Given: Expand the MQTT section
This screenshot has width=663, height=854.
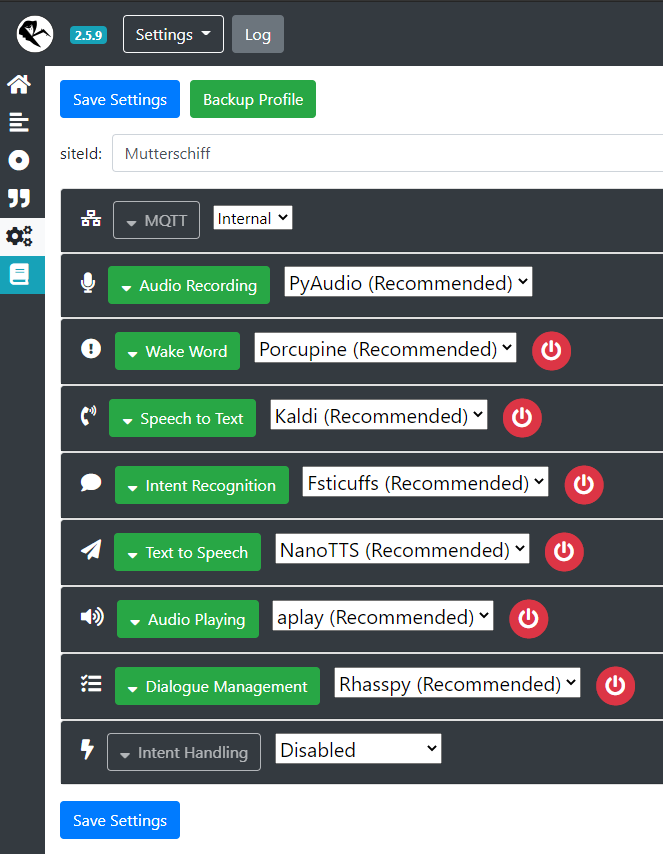Looking at the screenshot, I should [x=156, y=220].
